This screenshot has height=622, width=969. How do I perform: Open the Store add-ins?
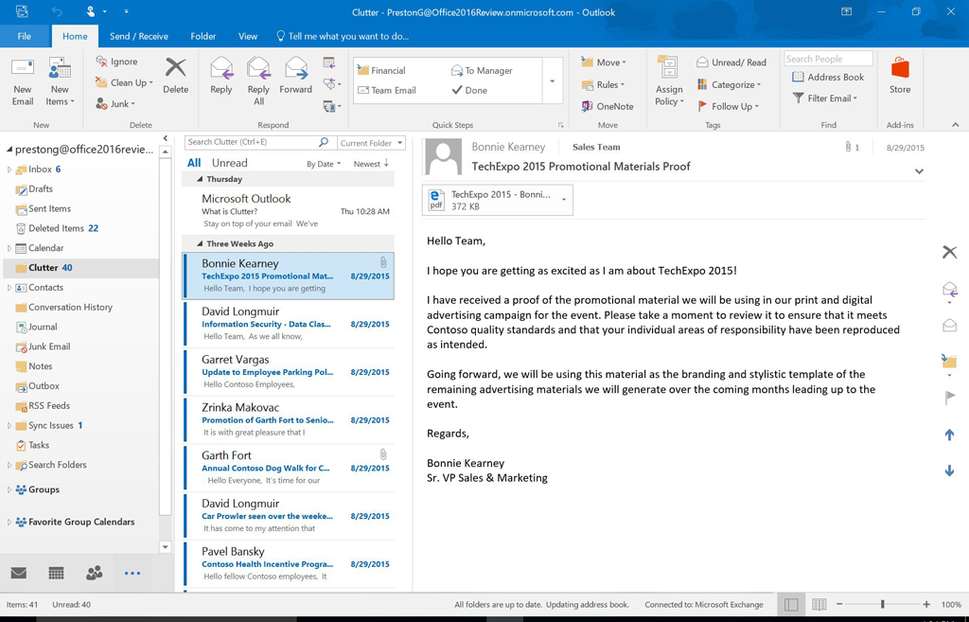point(900,77)
